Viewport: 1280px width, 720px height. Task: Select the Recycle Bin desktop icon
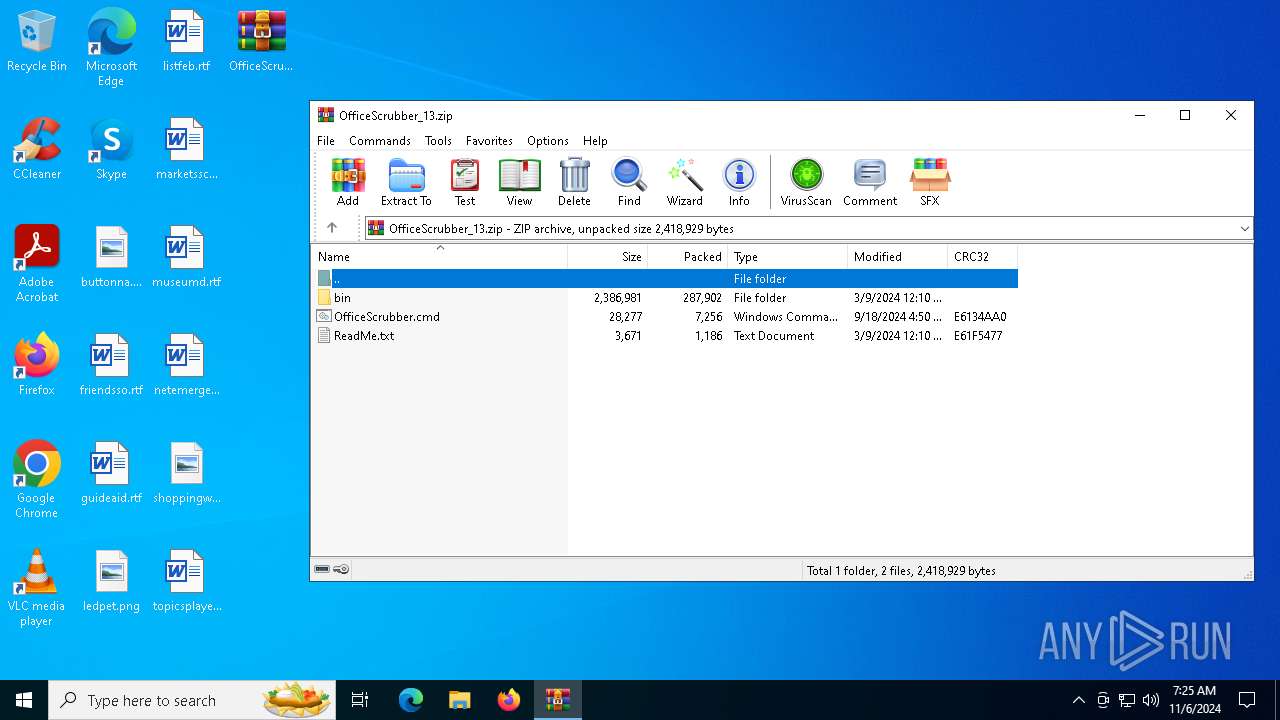click(37, 41)
